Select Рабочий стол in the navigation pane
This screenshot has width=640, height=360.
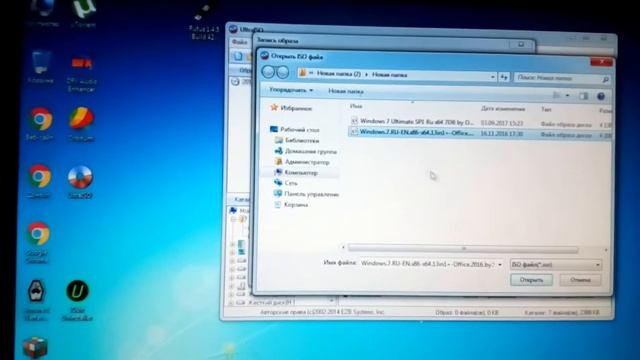(x=295, y=129)
